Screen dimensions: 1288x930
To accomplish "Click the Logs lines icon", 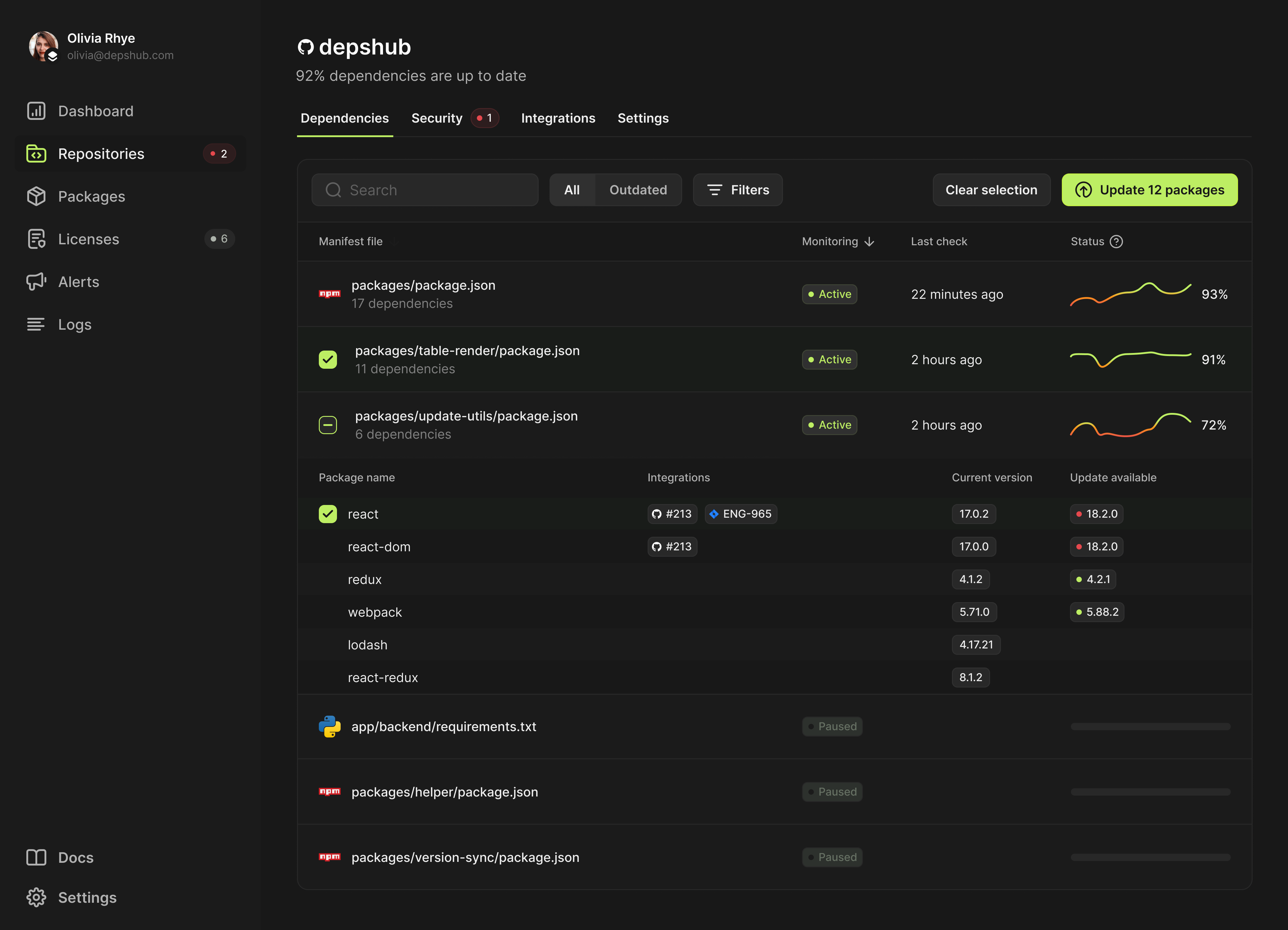I will (x=36, y=324).
